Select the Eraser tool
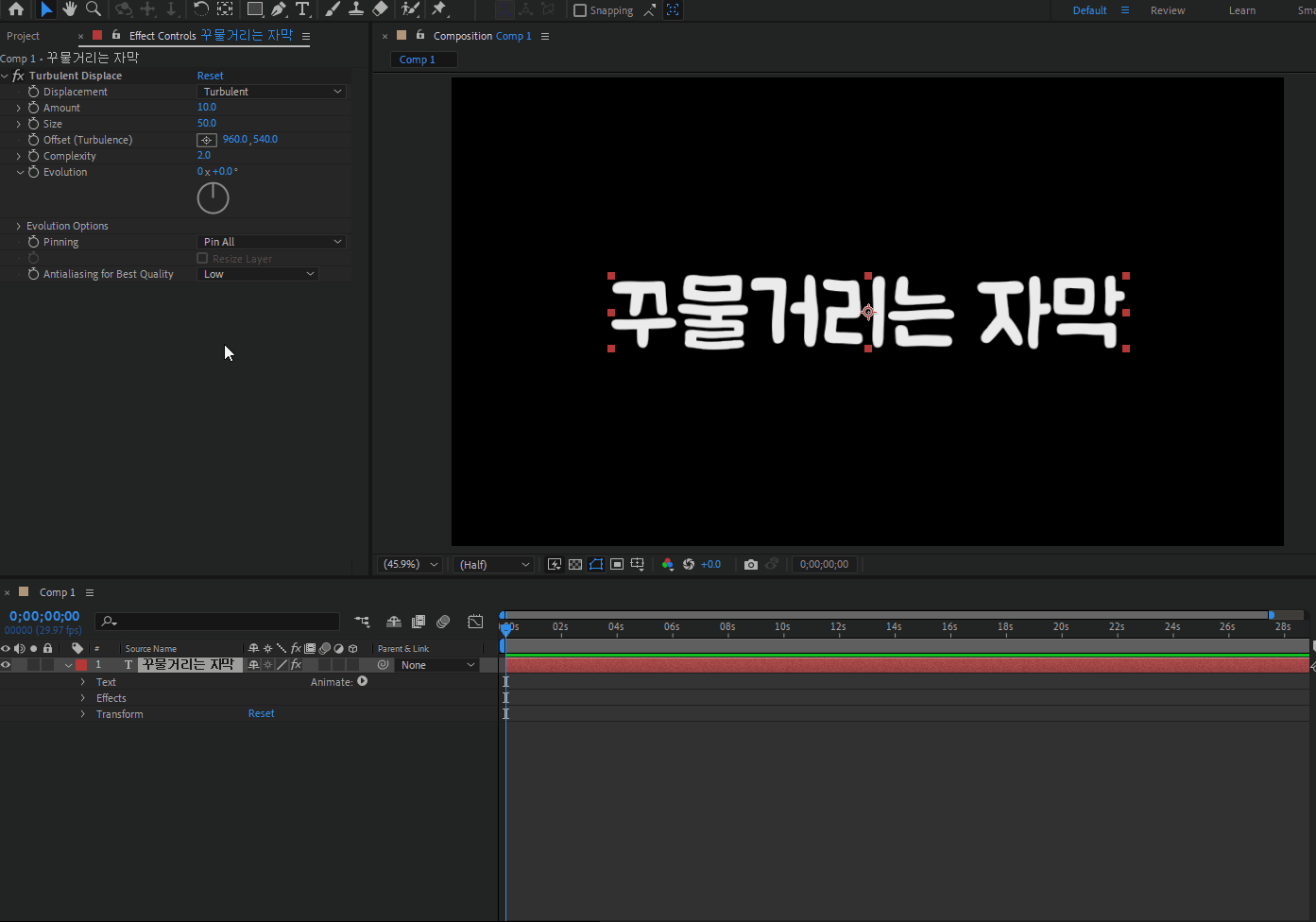This screenshot has height=922, width=1316. tap(380, 9)
